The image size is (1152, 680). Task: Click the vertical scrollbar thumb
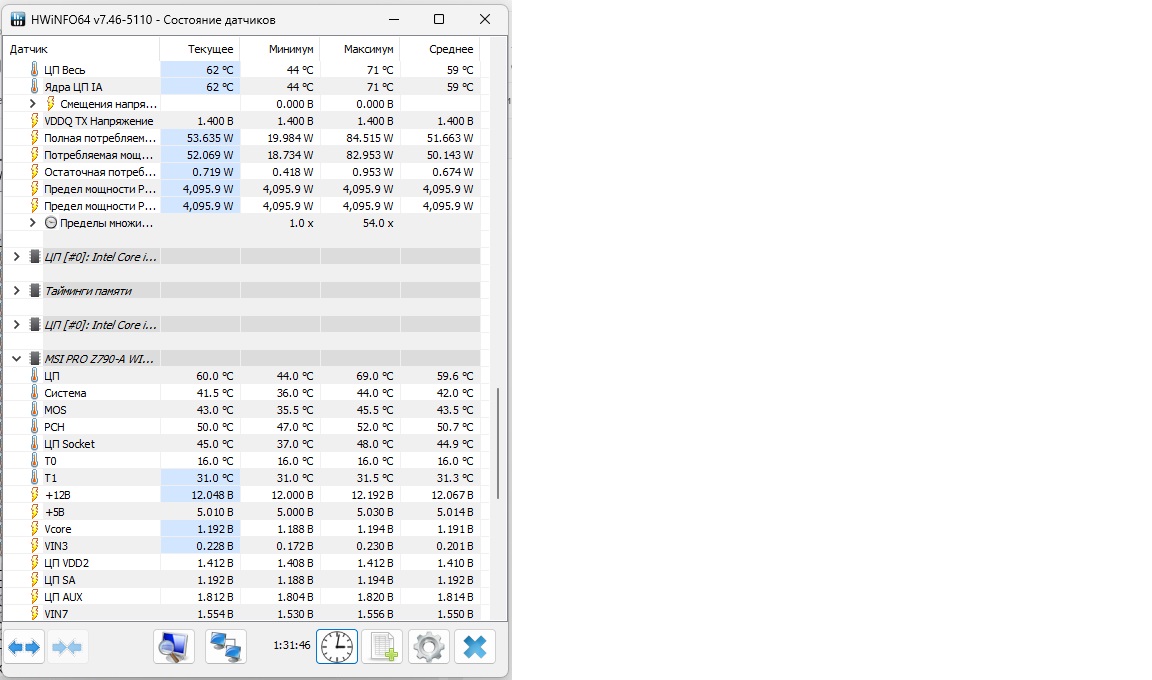tap(498, 444)
